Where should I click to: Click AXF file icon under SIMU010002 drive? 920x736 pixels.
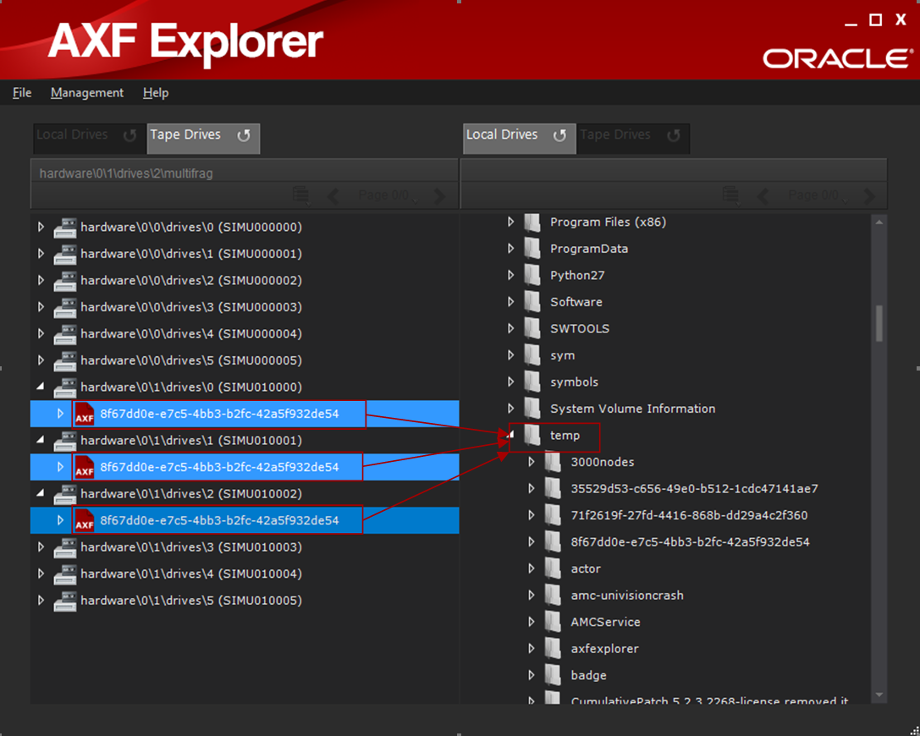[x=84, y=520]
